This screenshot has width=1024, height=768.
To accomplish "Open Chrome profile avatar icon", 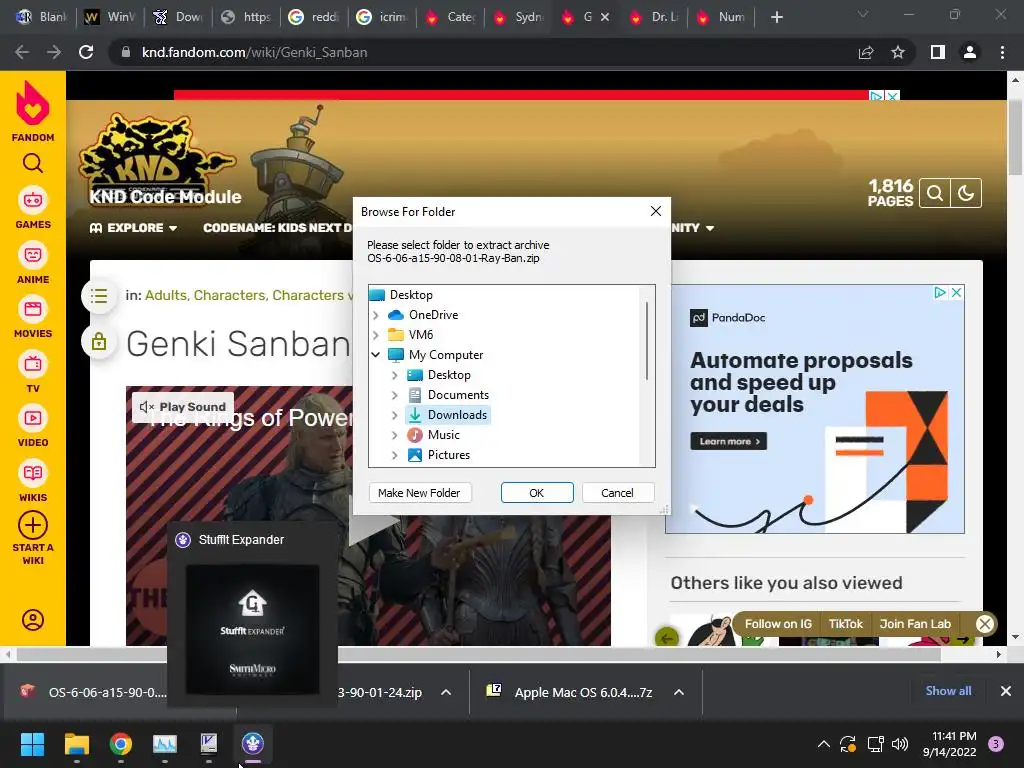I will point(970,52).
